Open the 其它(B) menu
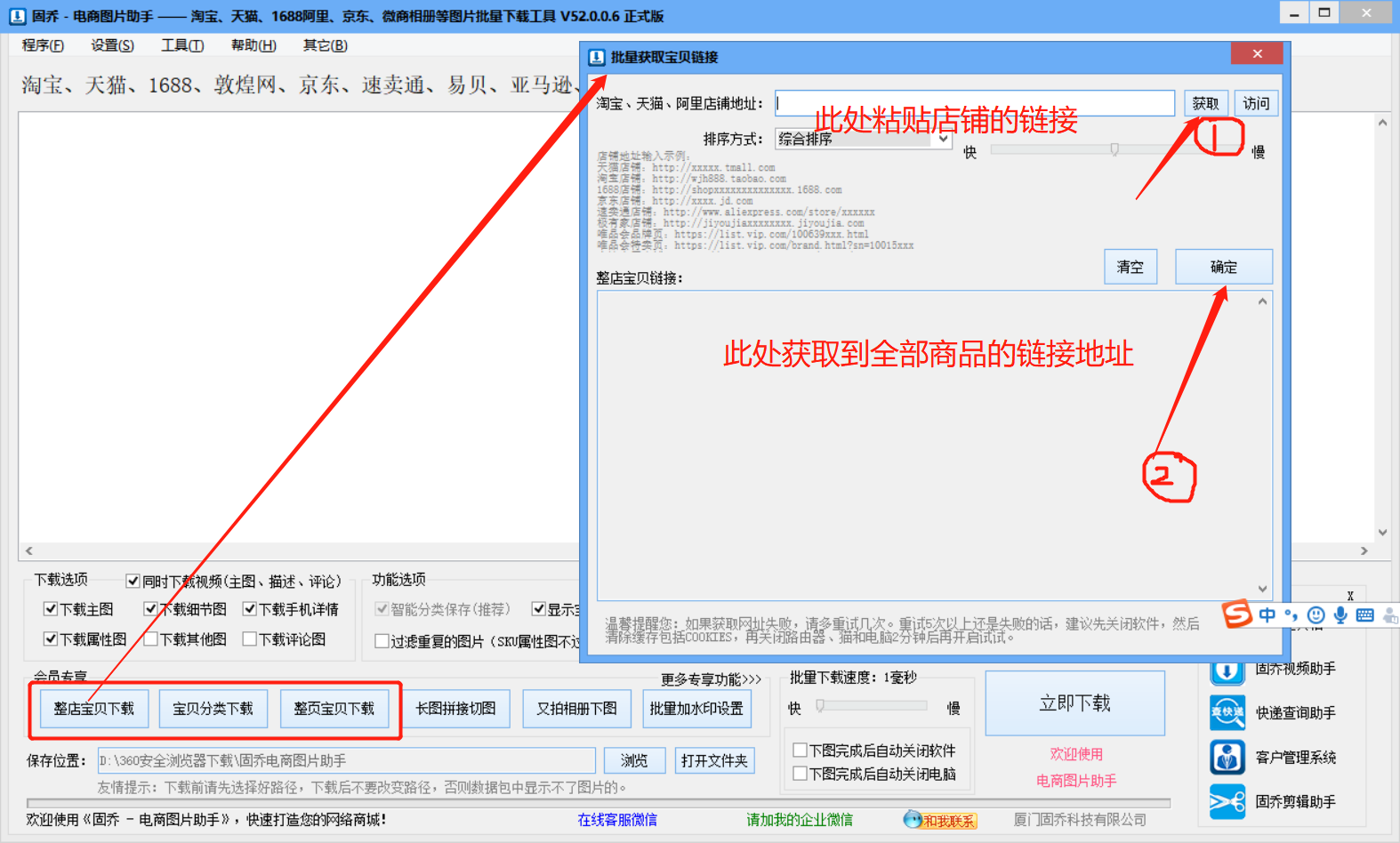The width and height of the screenshot is (1400, 843). pos(325,45)
